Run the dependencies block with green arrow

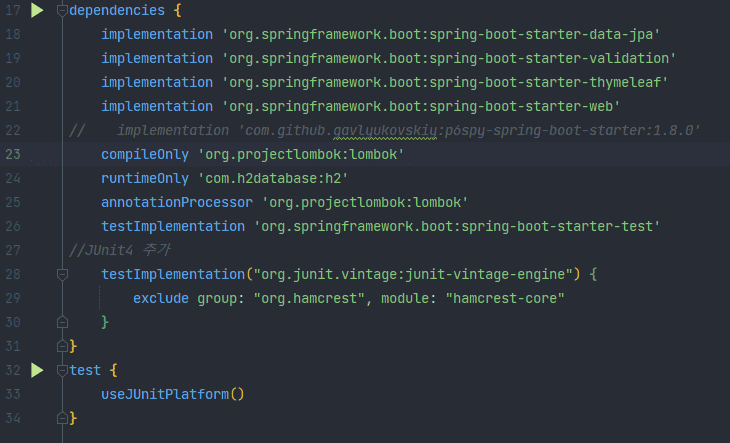tap(37, 10)
